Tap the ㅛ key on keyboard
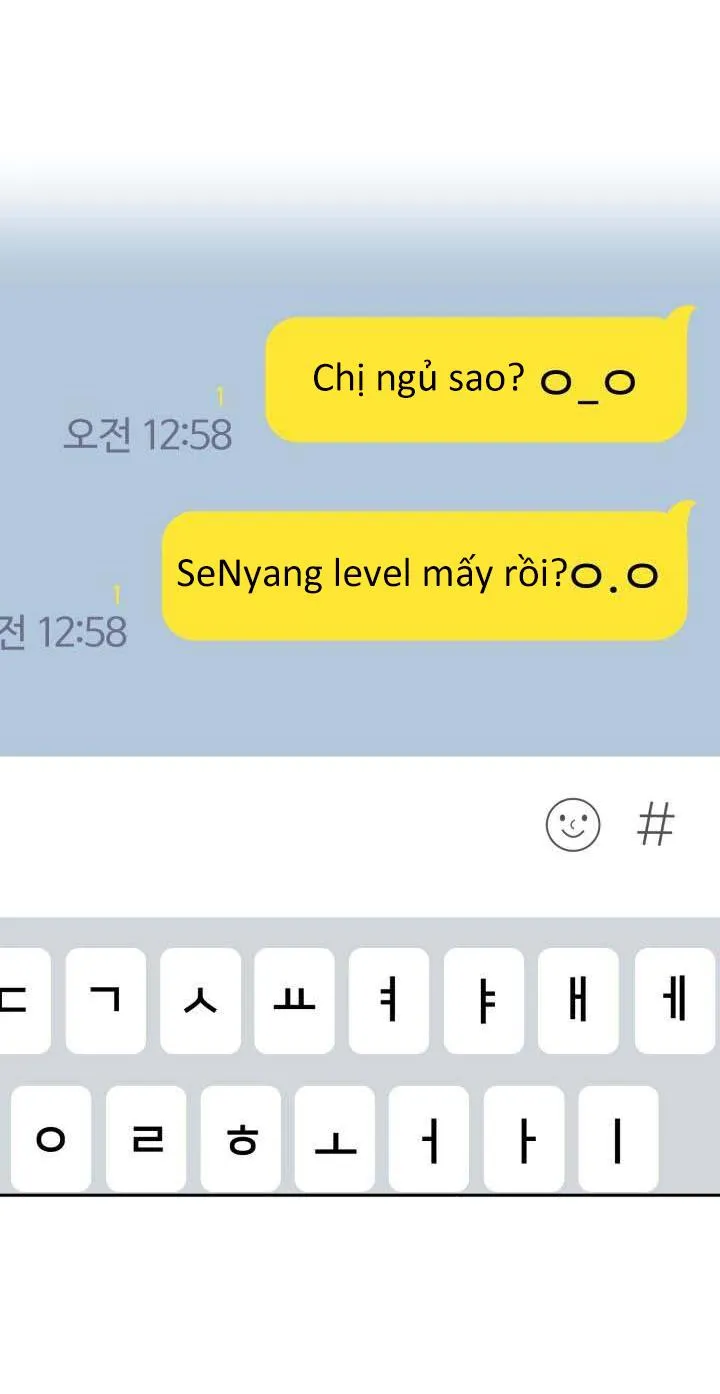The width and height of the screenshot is (720, 1394). point(295,1001)
